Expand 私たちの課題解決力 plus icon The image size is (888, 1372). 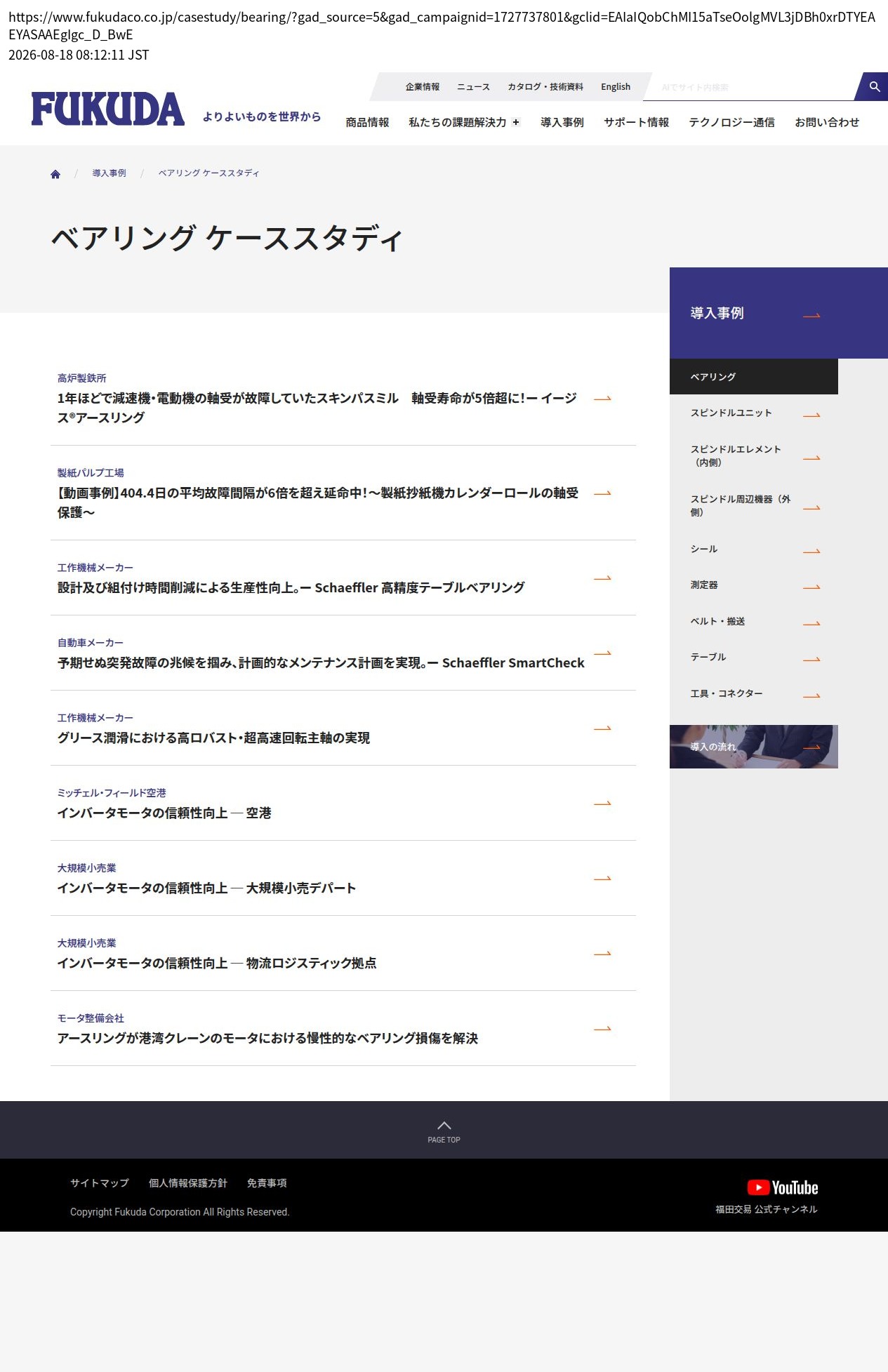(x=516, y=122)
